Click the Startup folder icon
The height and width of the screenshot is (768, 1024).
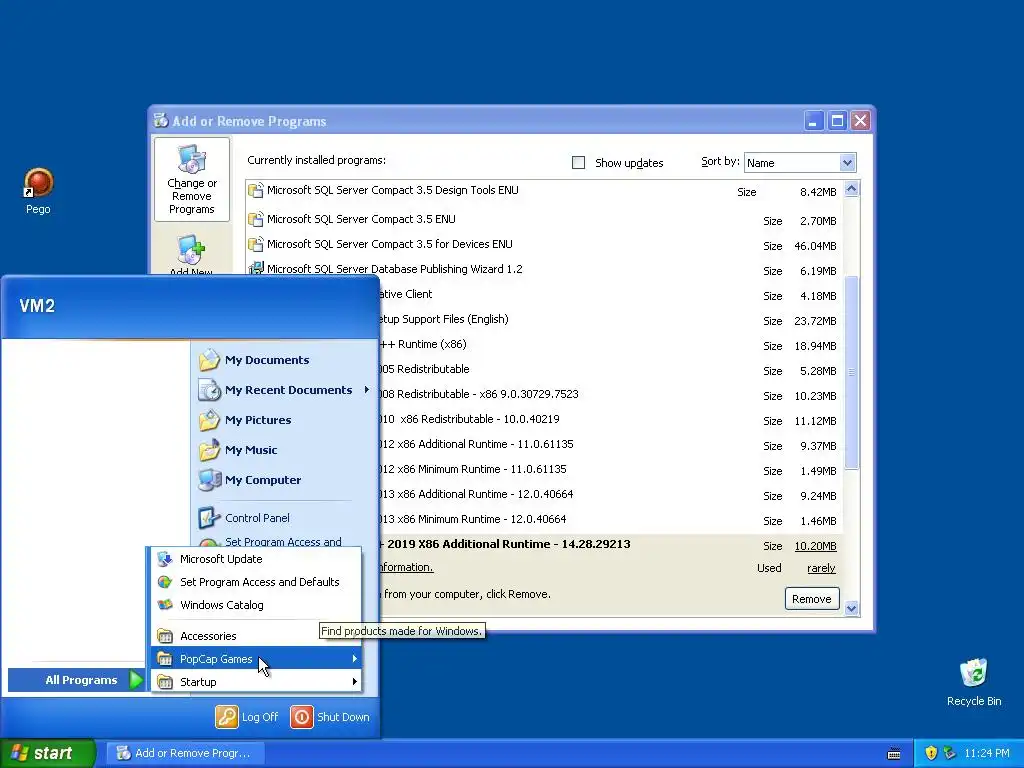coord(165,682)
